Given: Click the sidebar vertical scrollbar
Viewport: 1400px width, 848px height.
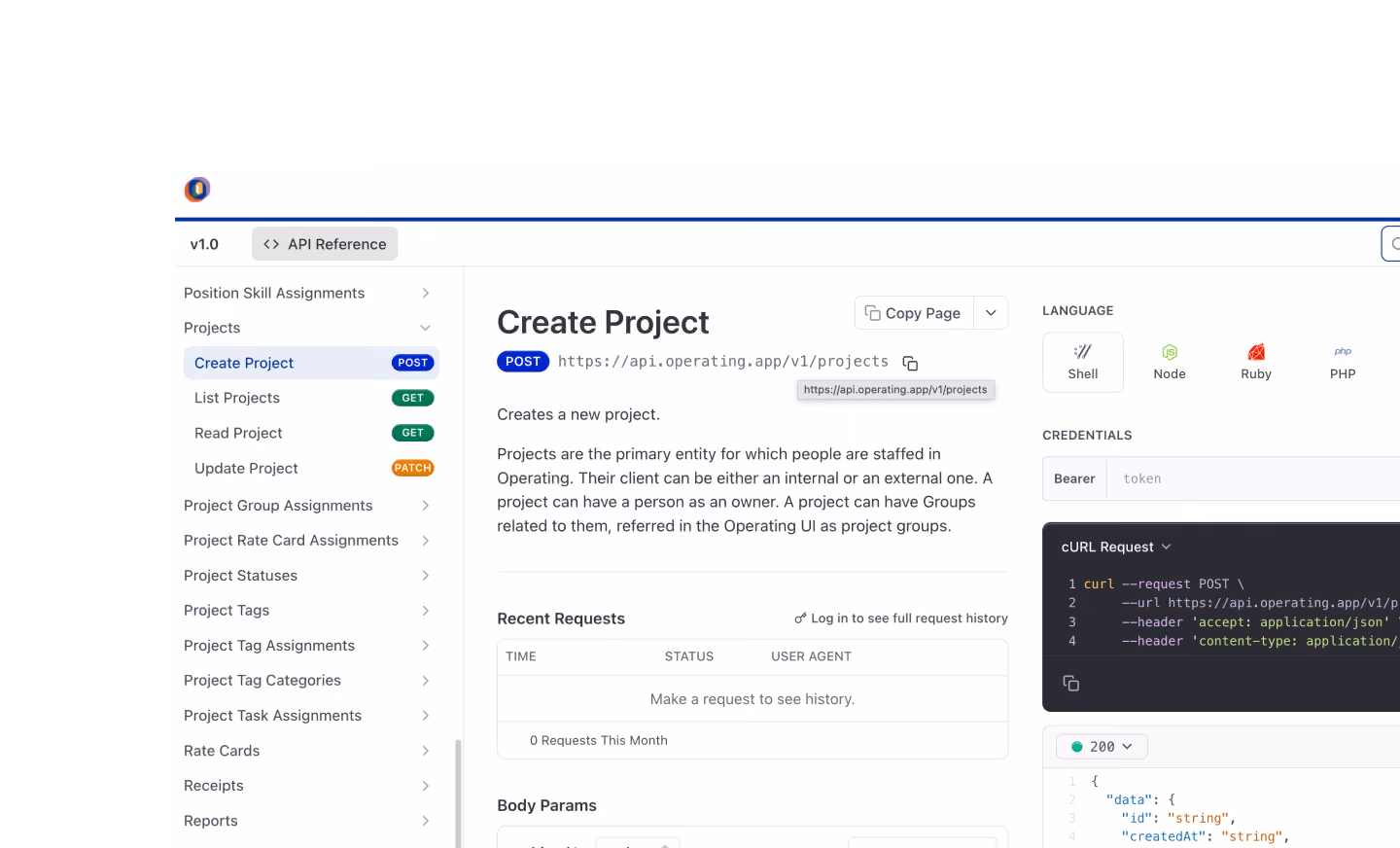Looking at the screenshot, I should click(458, 793).
